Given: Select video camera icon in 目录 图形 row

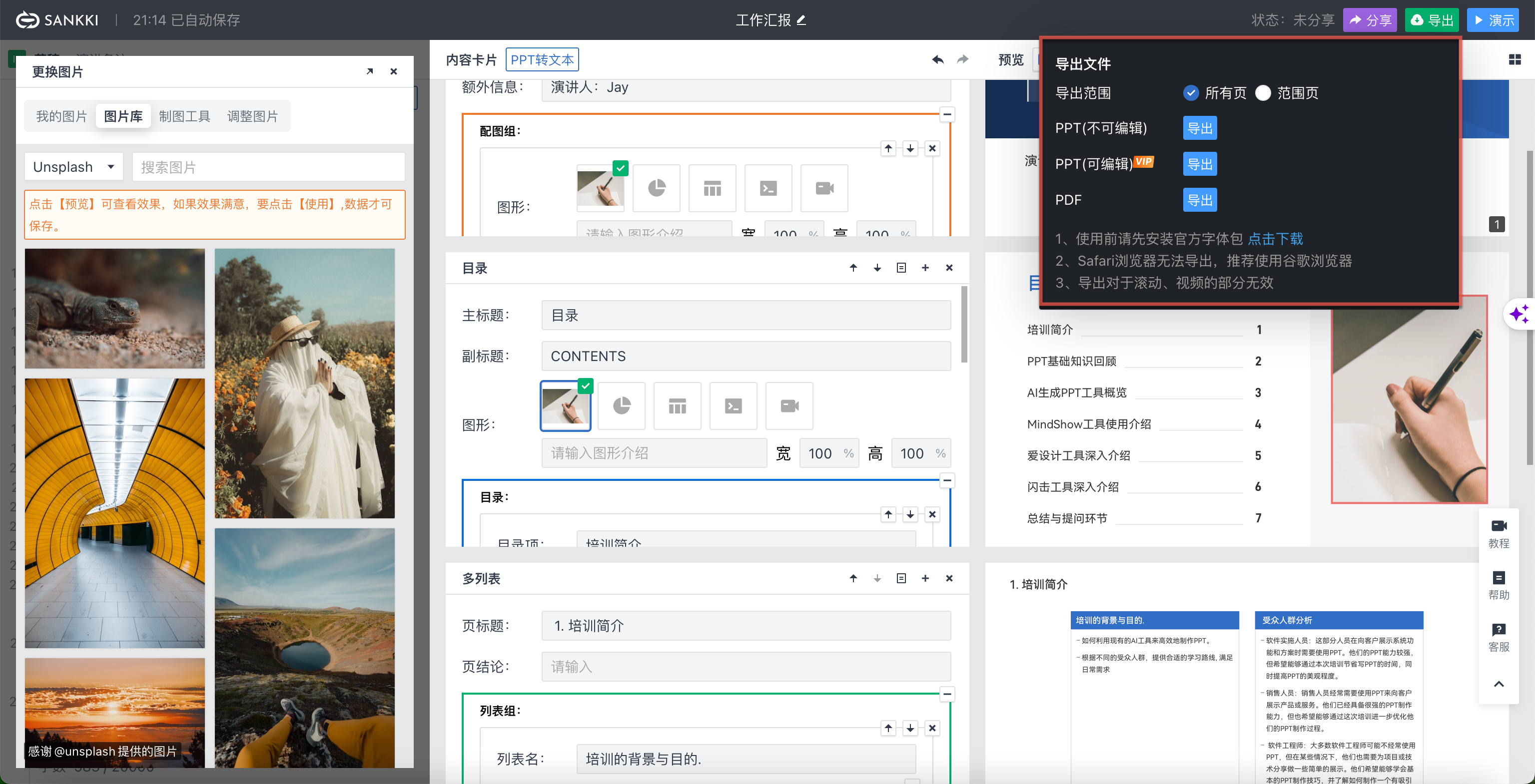Looking at the screenshot, I should (x=789, y=406).
